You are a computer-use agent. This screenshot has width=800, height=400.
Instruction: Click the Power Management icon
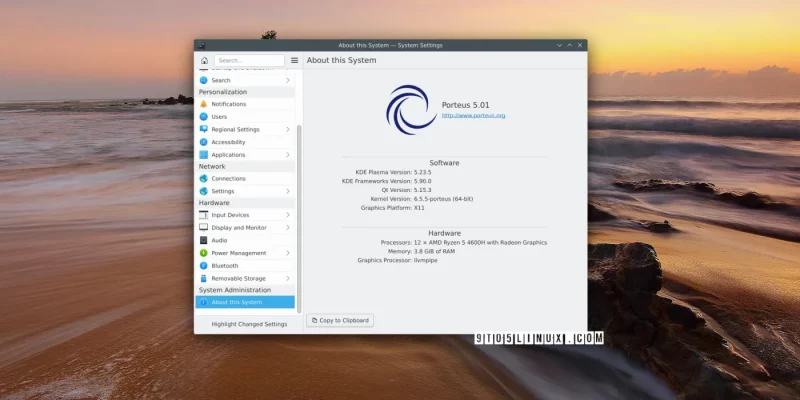[204, 253]
